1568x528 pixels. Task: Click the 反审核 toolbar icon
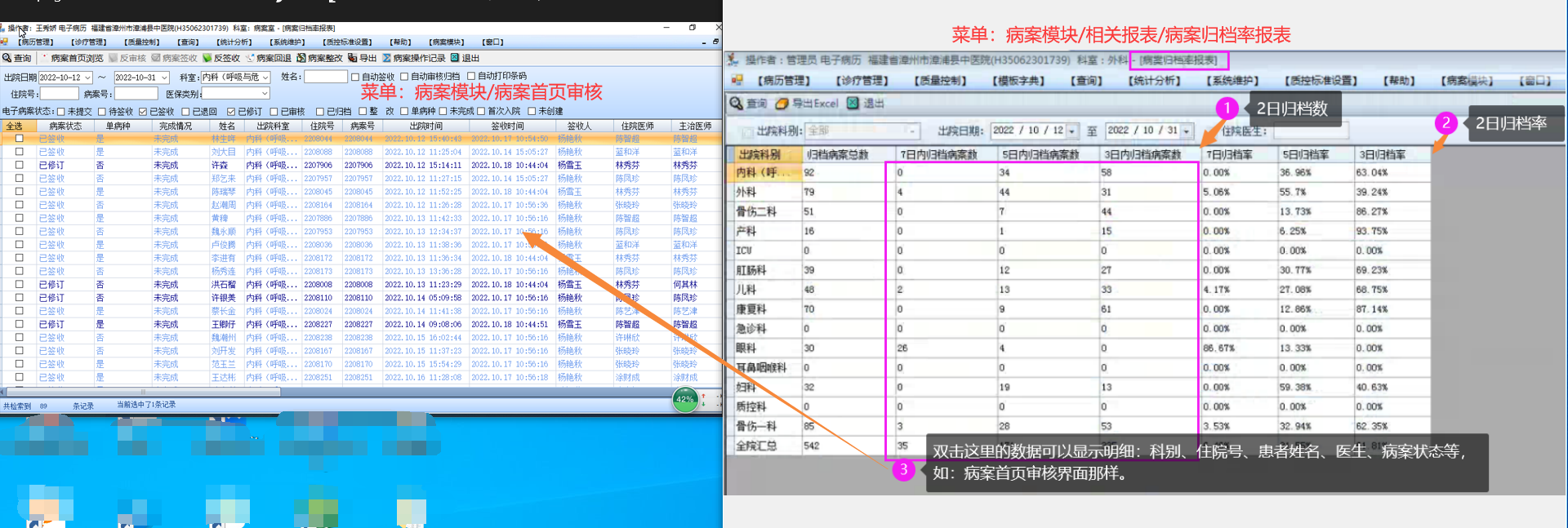coord(114,58)
